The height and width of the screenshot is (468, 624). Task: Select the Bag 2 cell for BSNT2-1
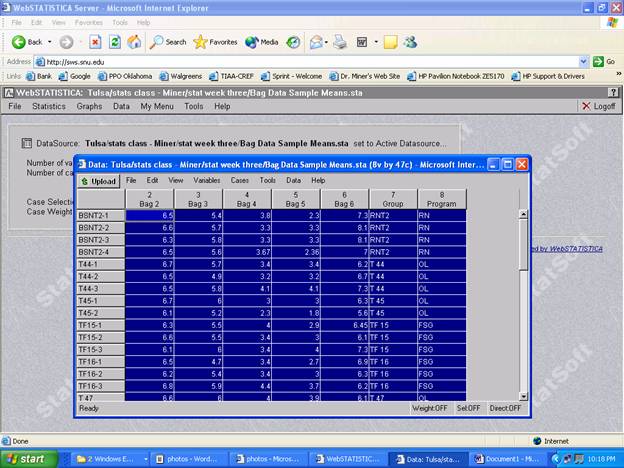click(x=150, y=215)
